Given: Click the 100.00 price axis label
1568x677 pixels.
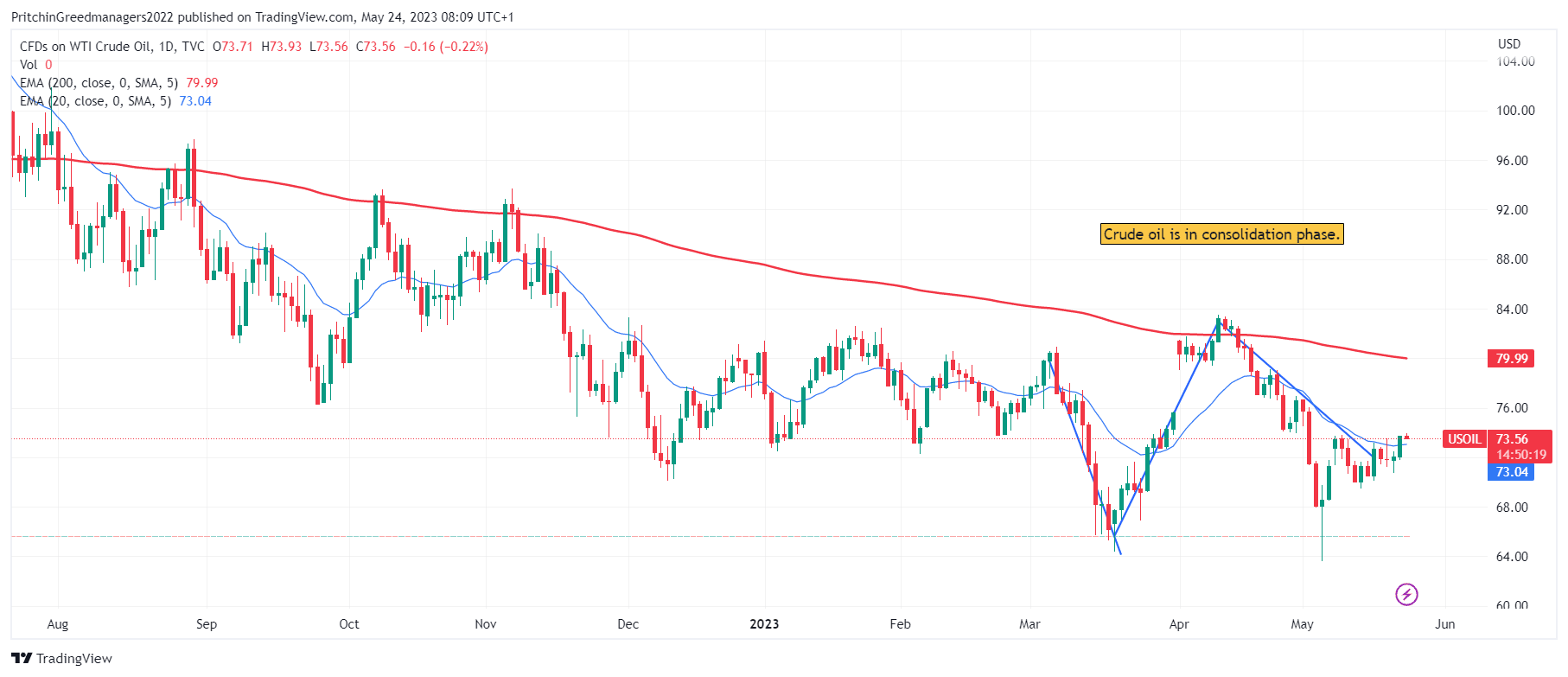Looking at the screenshot, I should point(1515,111).
